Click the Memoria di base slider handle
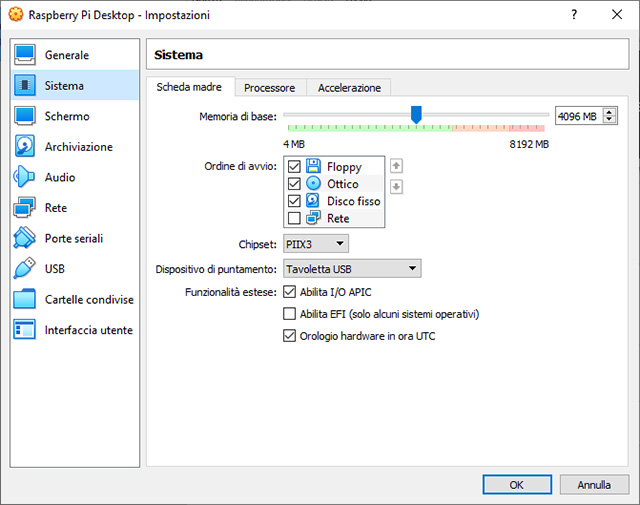640x505 pixels. pos(416,115)
